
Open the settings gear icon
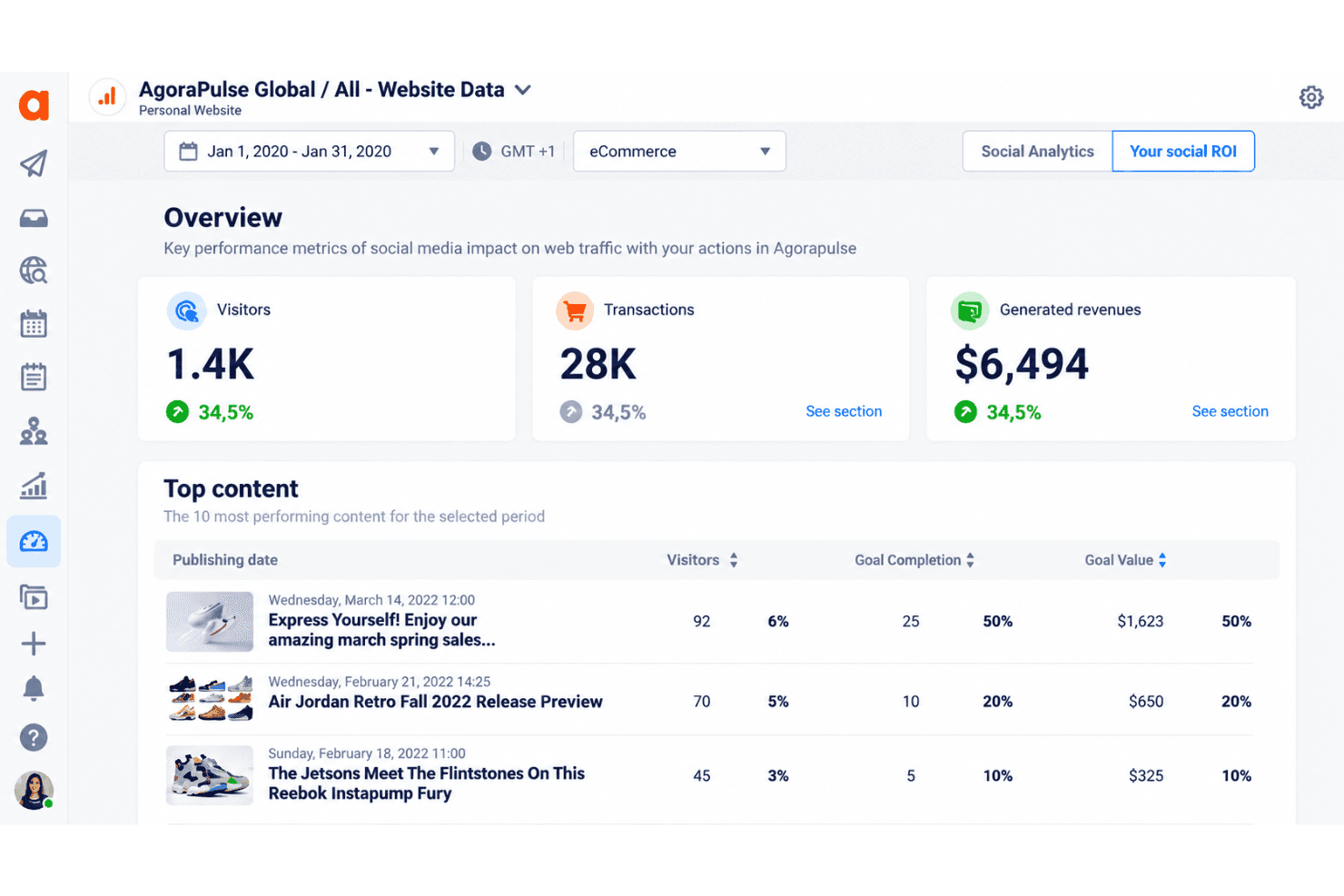click(x=1311, y=97)
